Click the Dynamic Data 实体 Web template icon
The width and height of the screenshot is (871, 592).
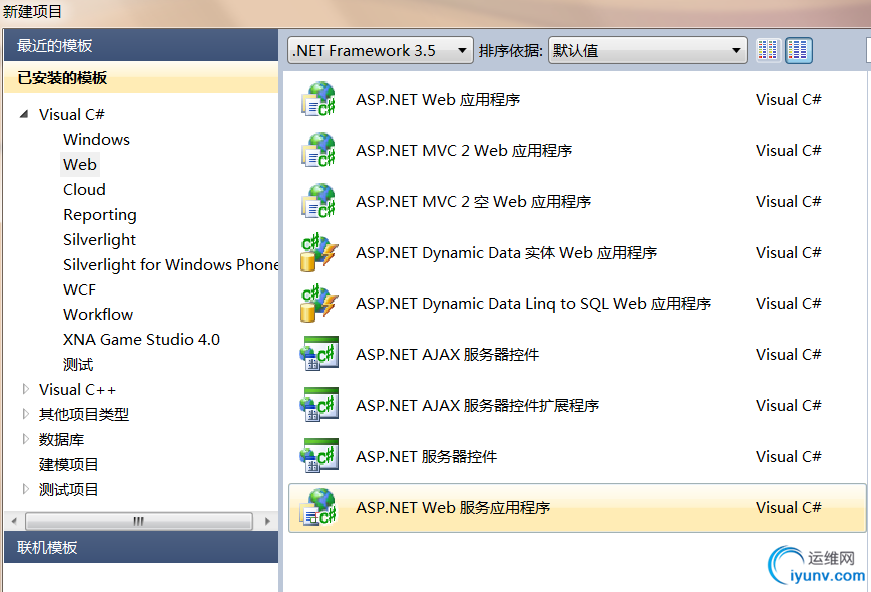(x=319, y=253)
